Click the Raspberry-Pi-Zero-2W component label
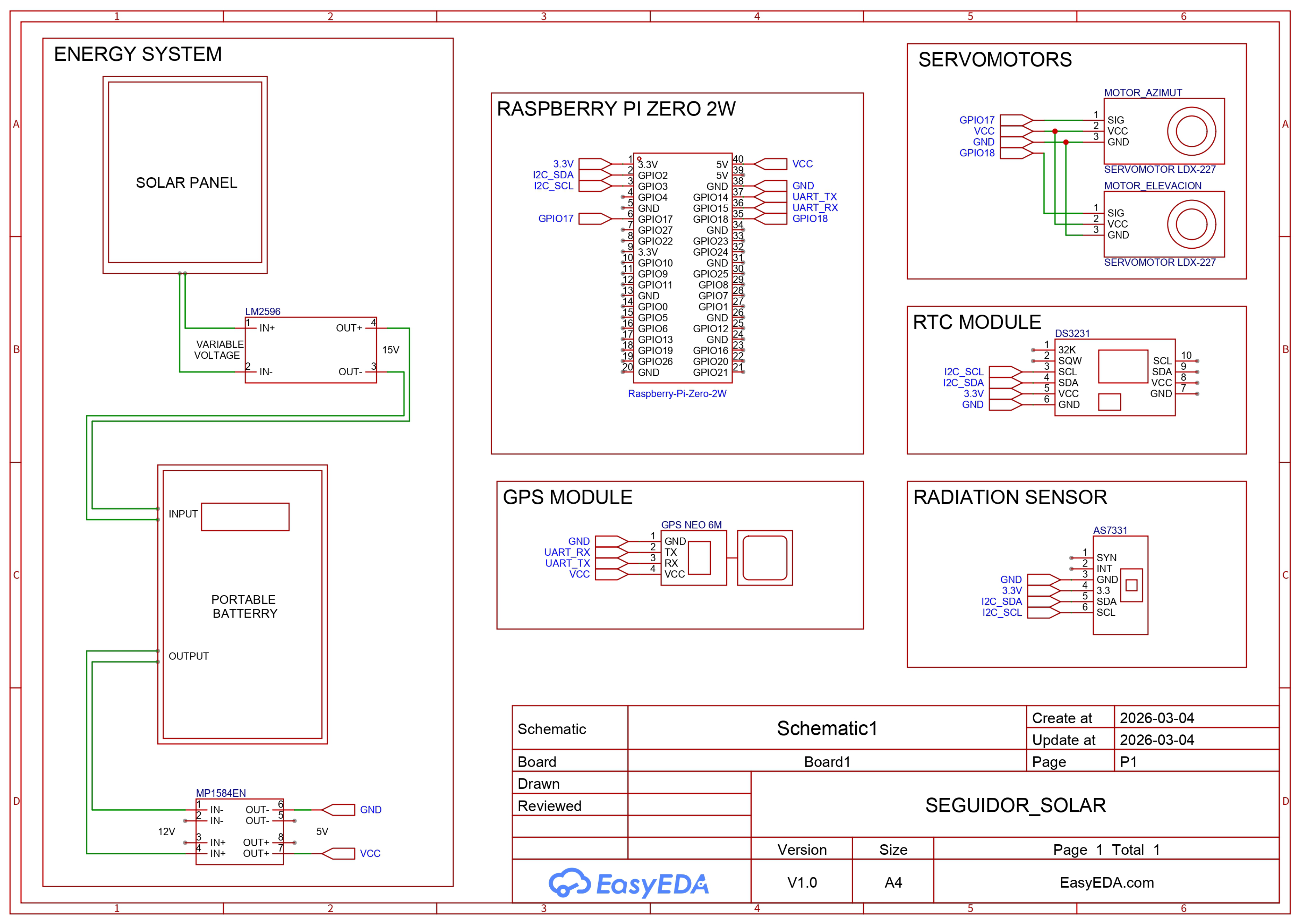 (x=677, y=394)
